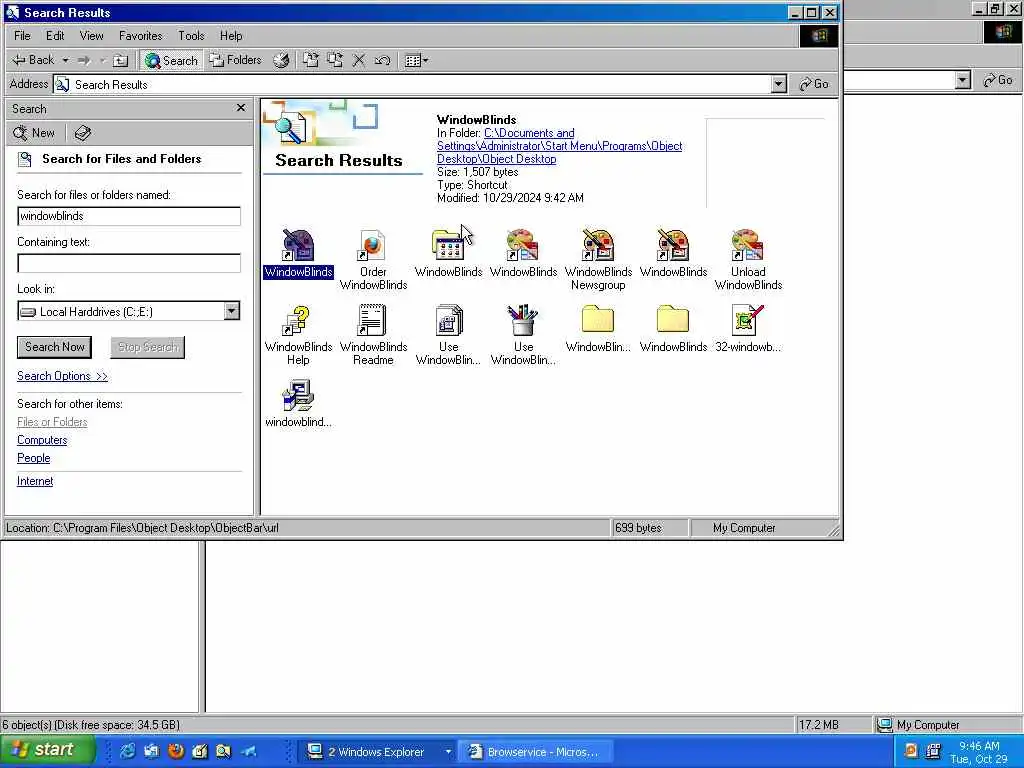This screenshot has width=1024, height=768.
Task: Expand the Address bar dropdown in Search Results
Action: click(778, 84)
